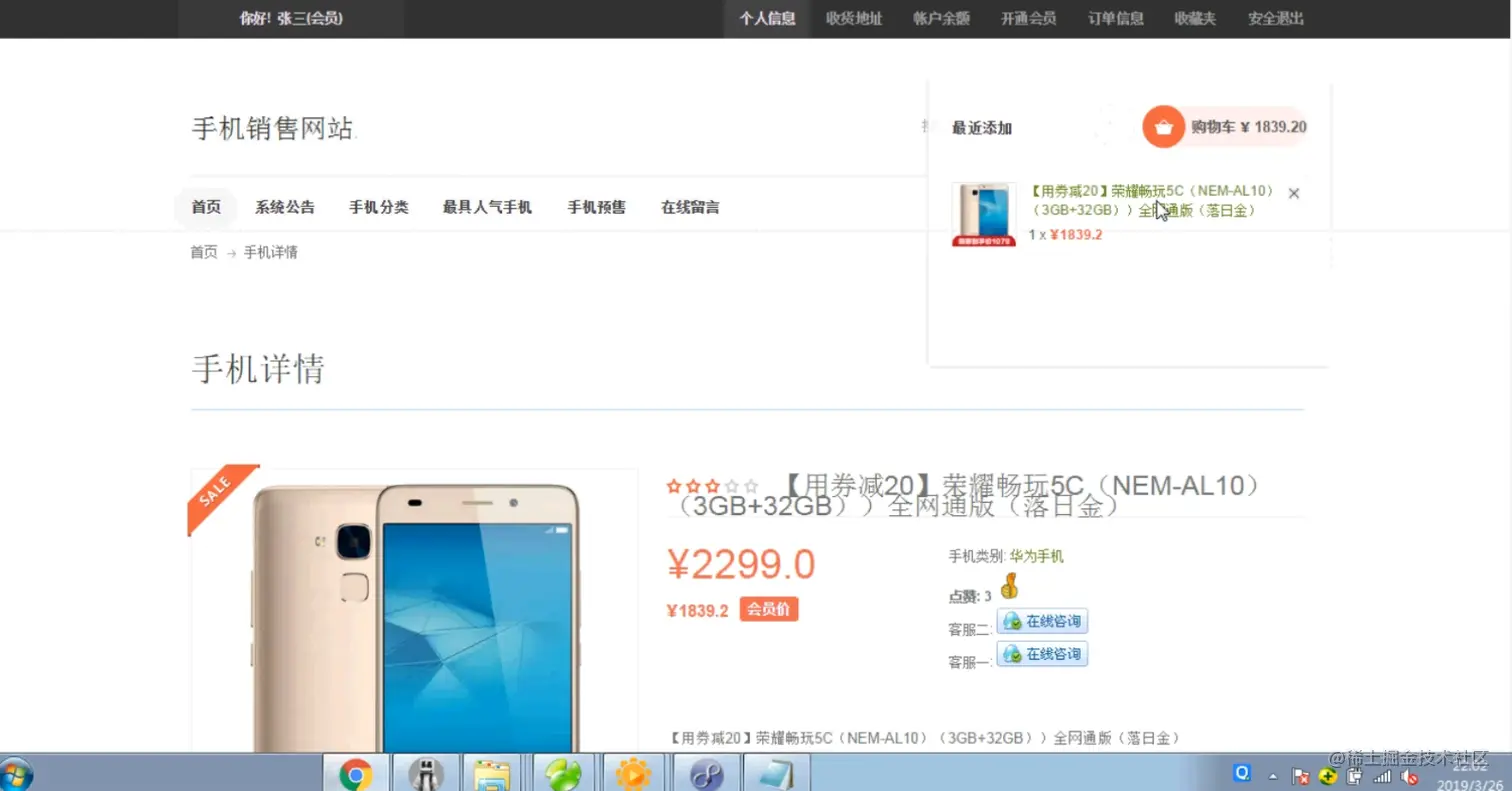Open the taskbar icon next to Chrome
Screen dimensions: 1512x791
point(426,774)
